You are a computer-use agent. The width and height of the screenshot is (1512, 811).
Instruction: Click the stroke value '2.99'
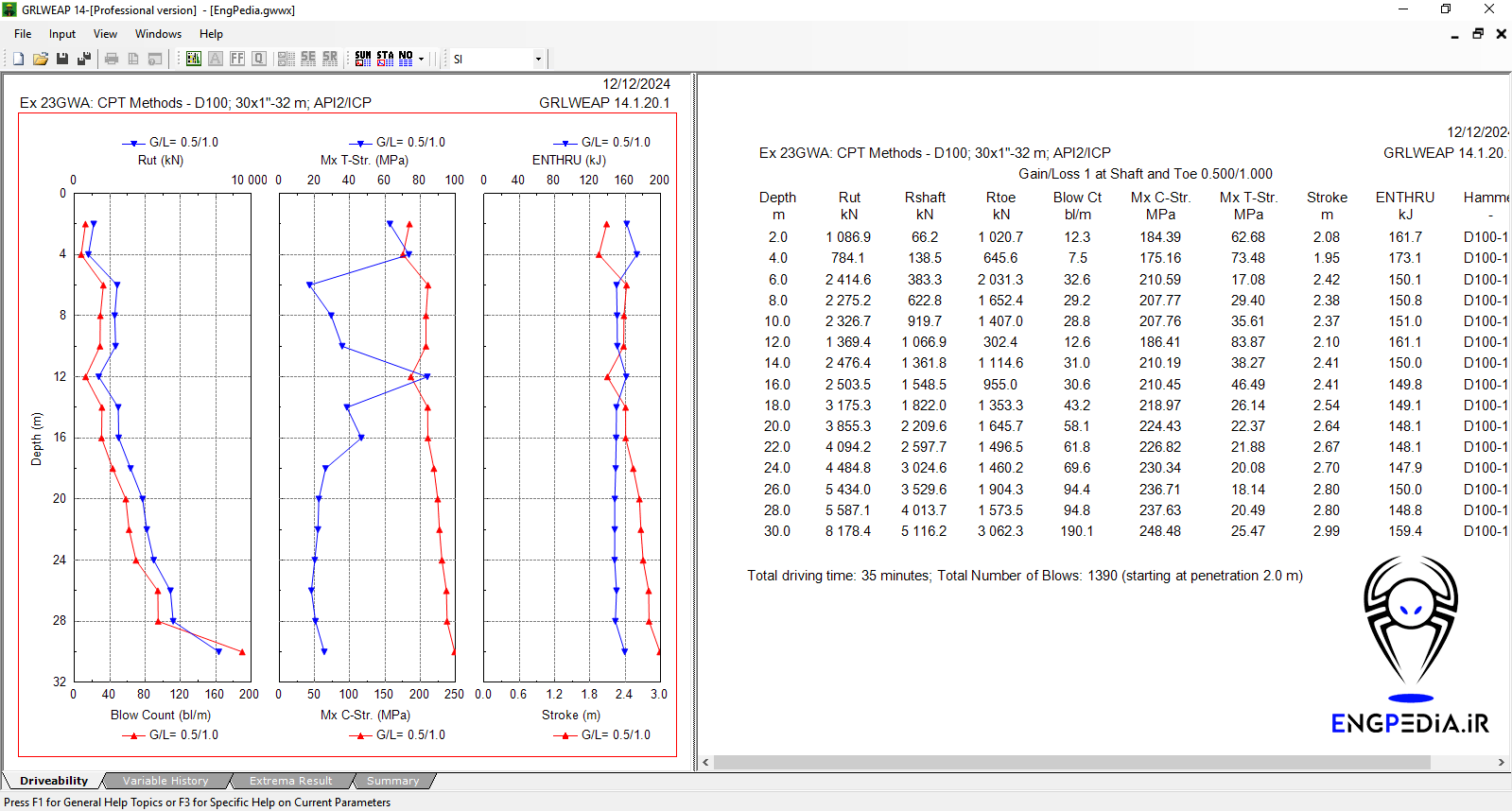tap(1326, 531)
